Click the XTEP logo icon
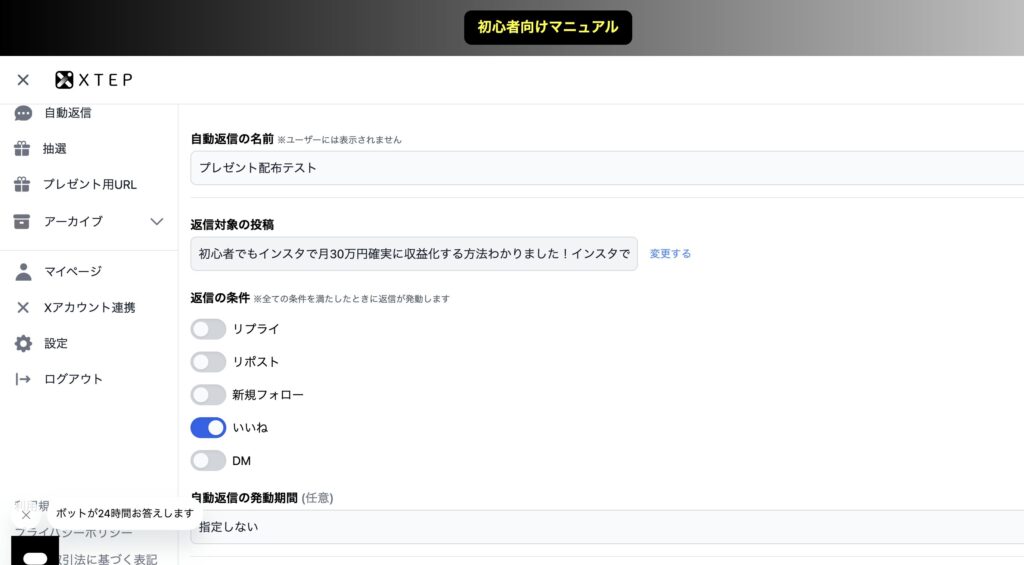Viewport: 1024px width, 565px height. 64,80
